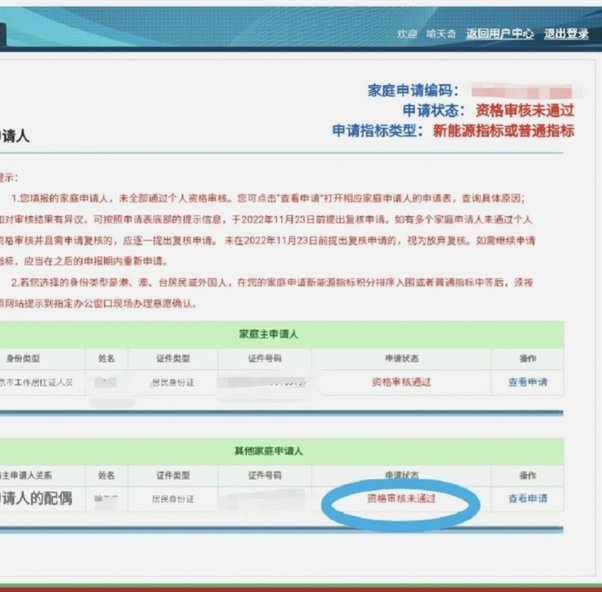Click the 欢迎 greeting text in header

point(407,34)
